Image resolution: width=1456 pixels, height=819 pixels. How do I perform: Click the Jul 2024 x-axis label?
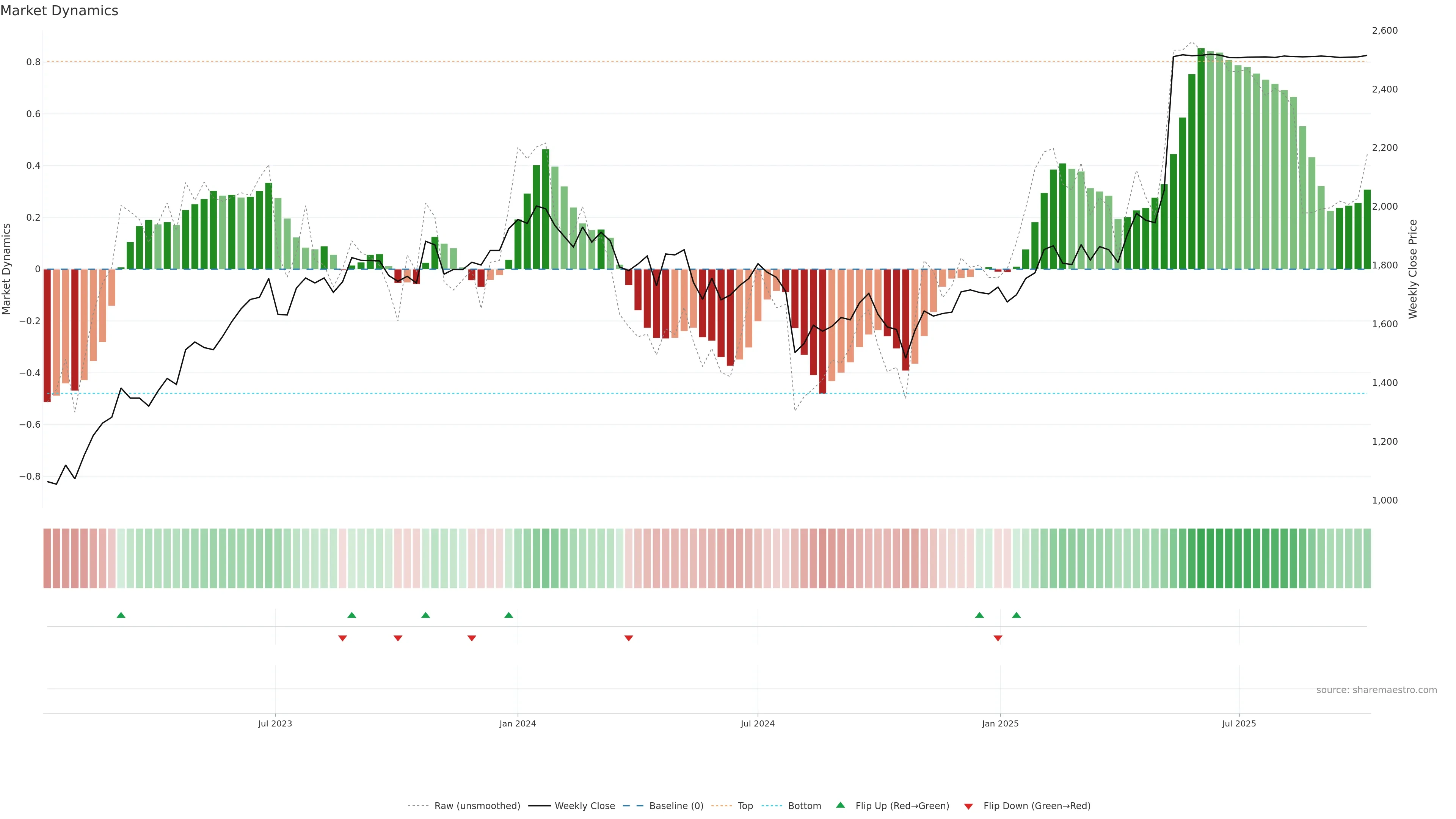pyautogui.click(x=758, y=723)
